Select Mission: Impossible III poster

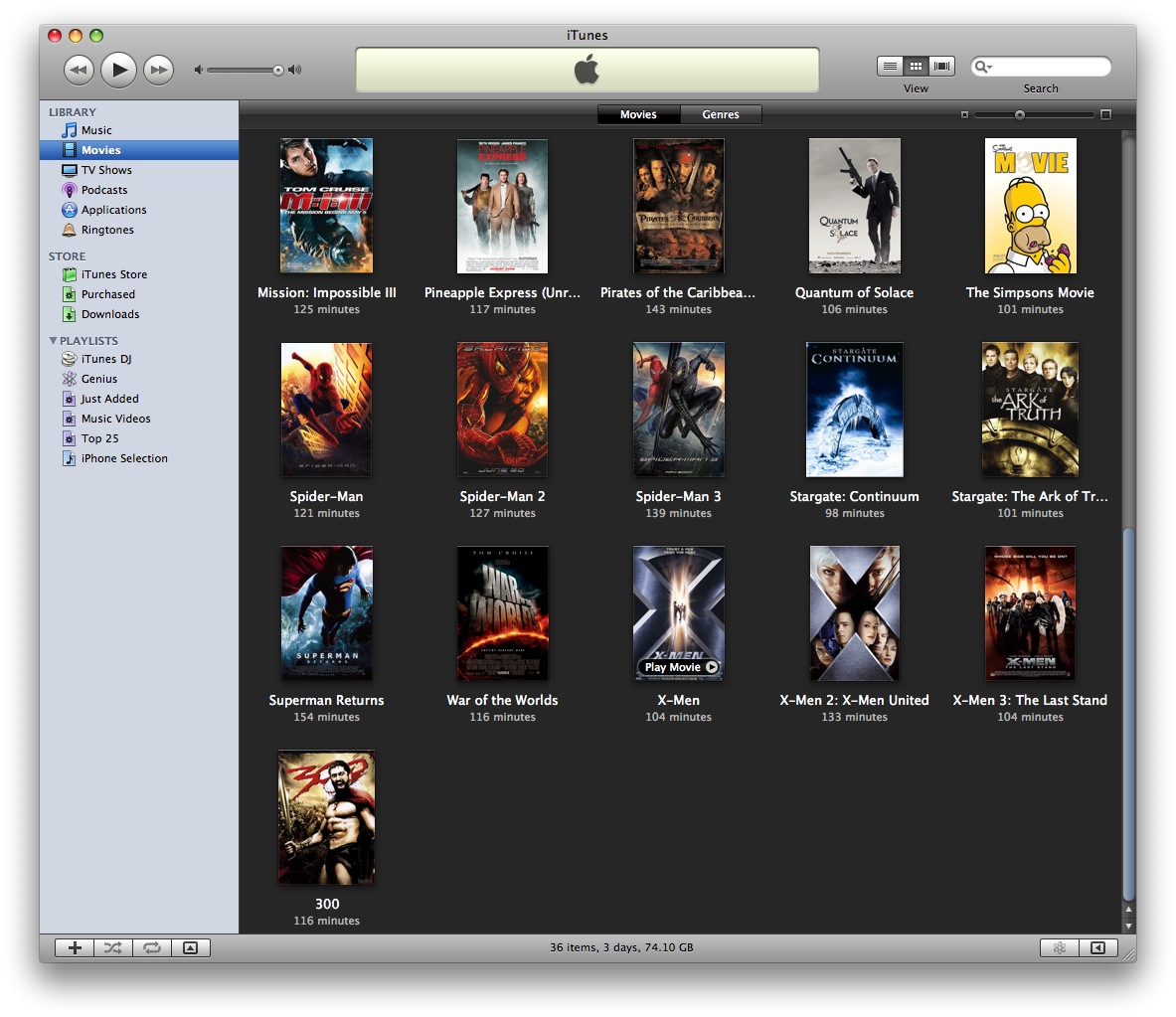(326, 206)
